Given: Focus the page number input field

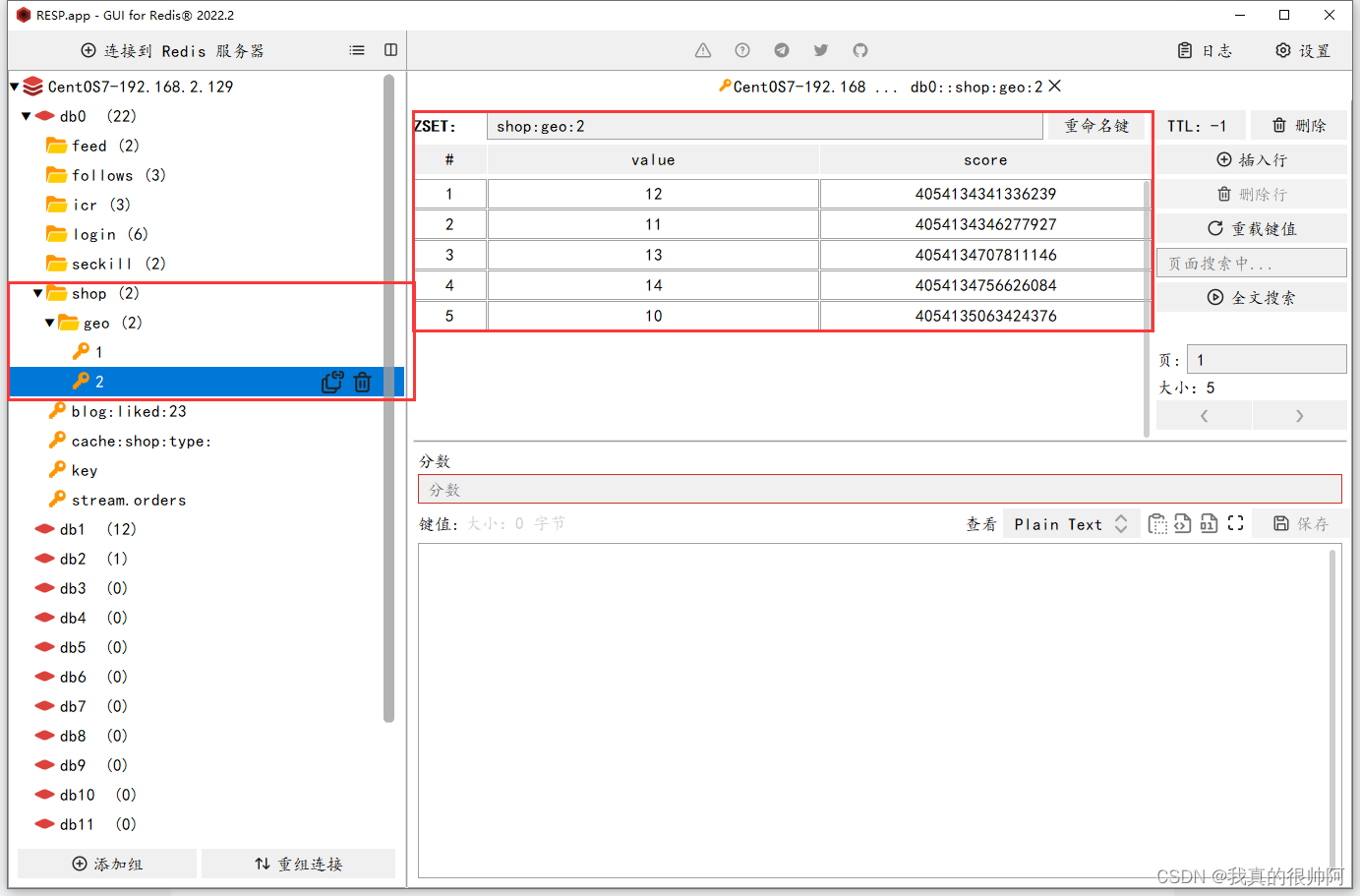Looking at the screenshot, I should point(1267,359).
